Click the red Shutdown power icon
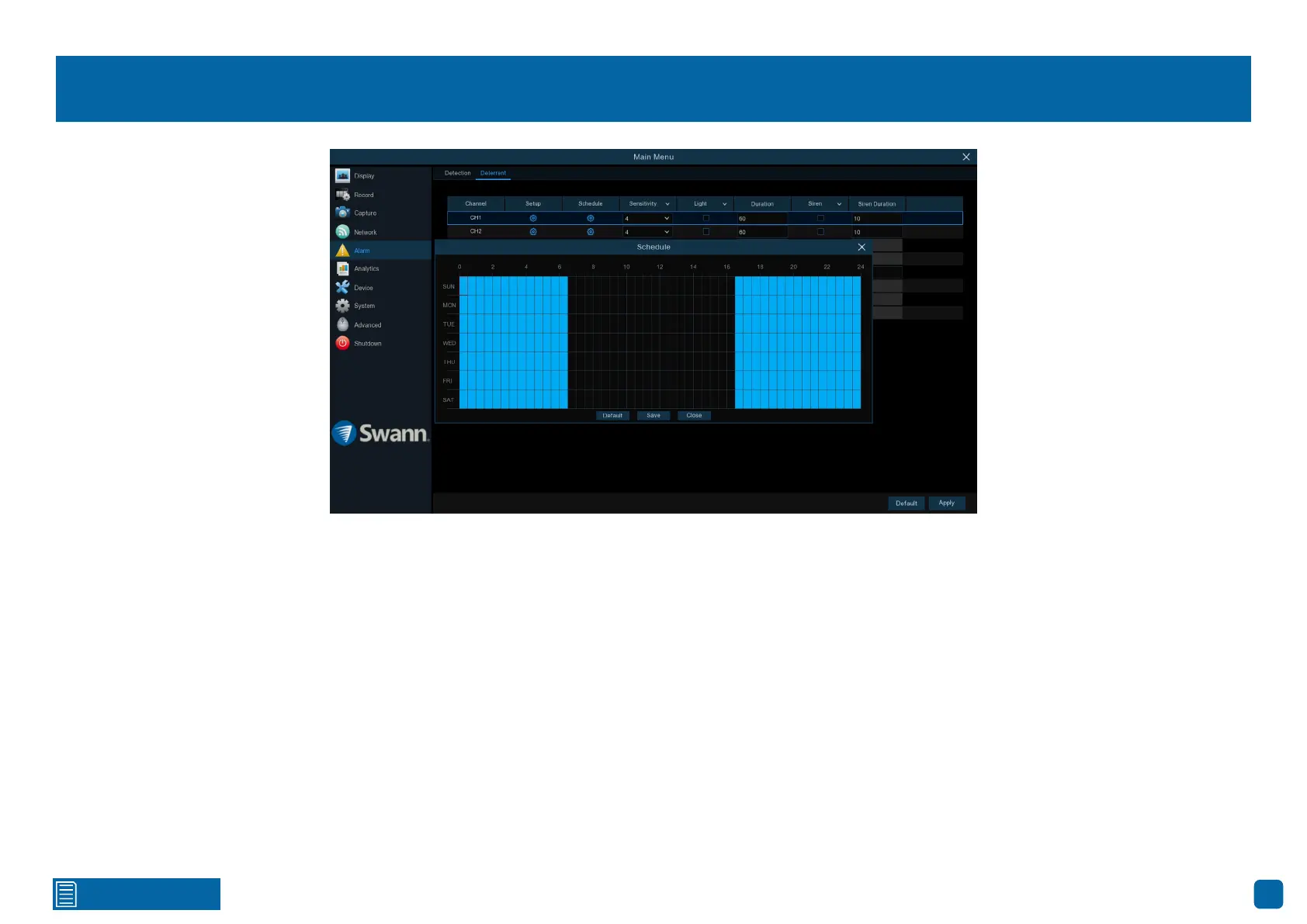This screenshot has width=1307, height=924. click(342, 343)
